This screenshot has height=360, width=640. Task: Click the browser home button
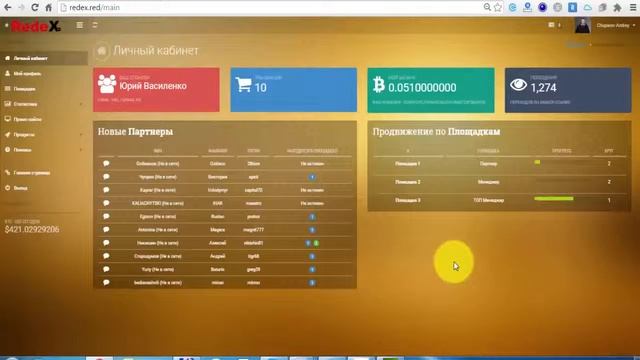(48, 7)
